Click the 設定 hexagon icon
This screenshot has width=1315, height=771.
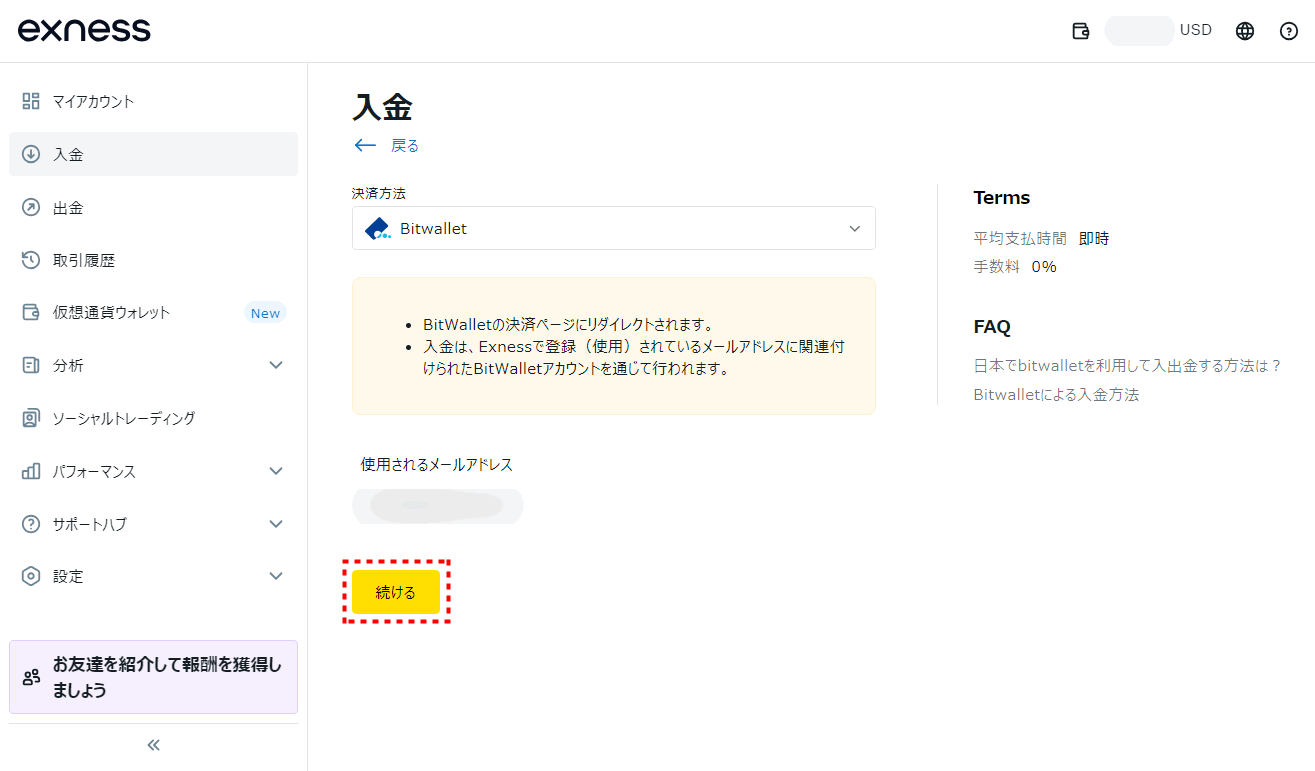tap(31, 576)
